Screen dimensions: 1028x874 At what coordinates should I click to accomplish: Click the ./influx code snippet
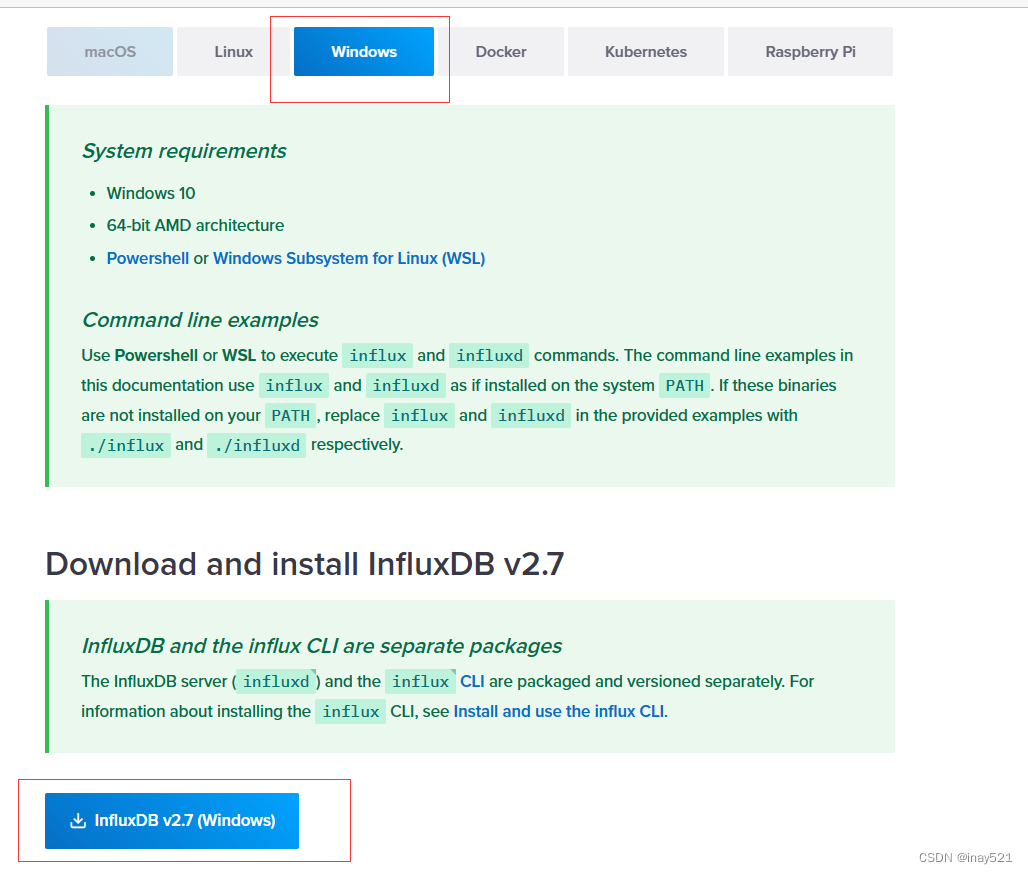[x=126, y=446]
